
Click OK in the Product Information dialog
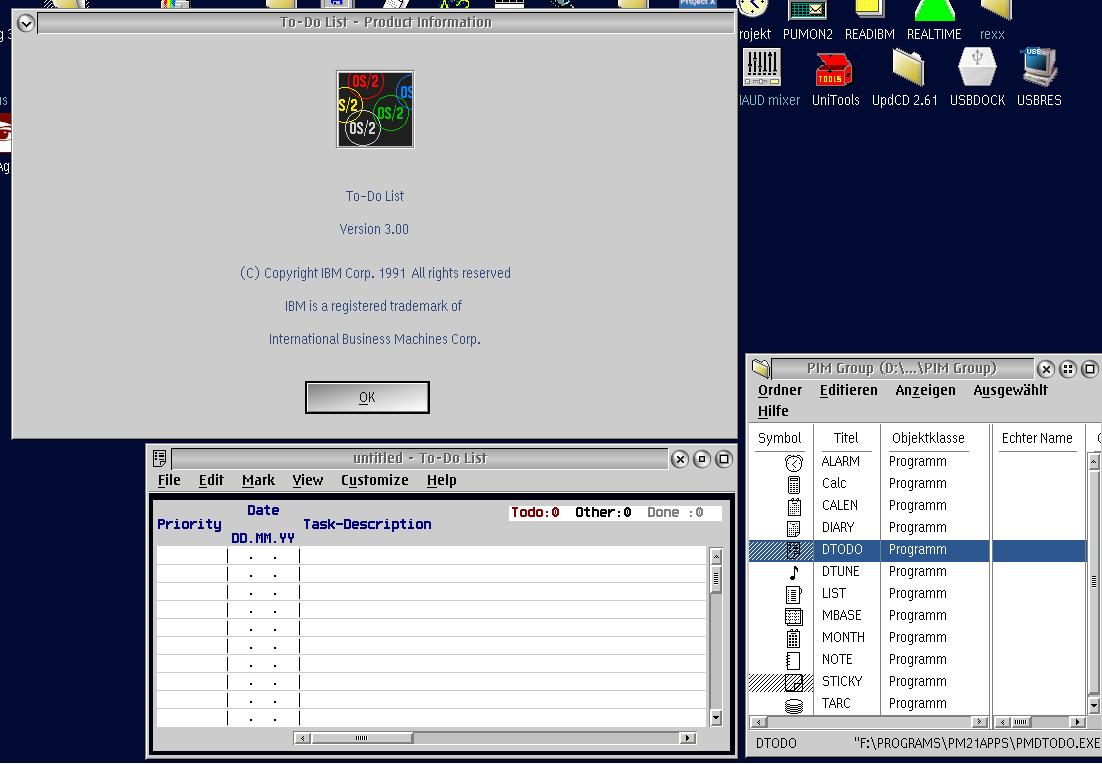(x=367, y=397)
